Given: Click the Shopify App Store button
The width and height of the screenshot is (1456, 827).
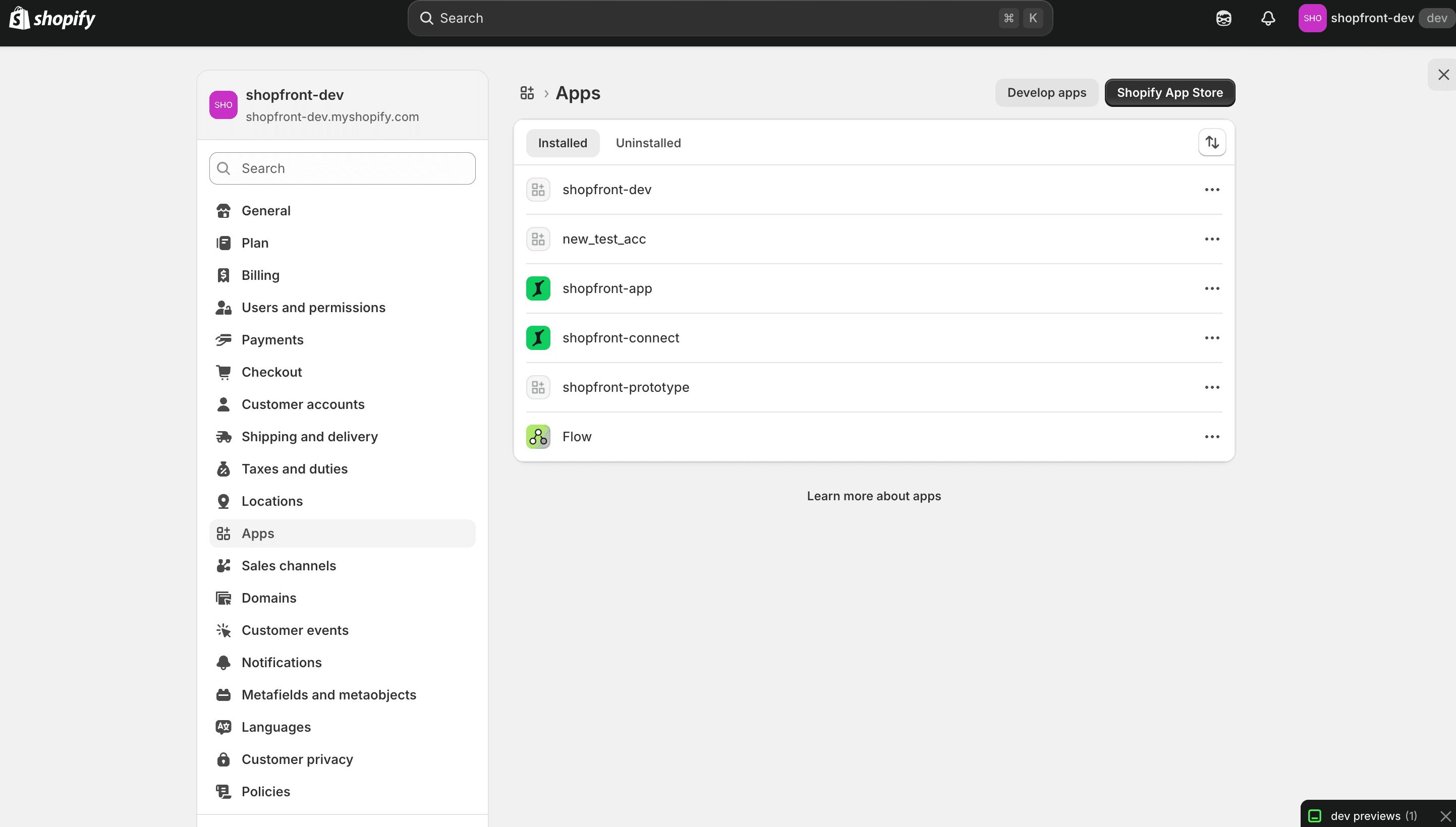Looking at the screenshot, I should click(x=1169, y=93).
